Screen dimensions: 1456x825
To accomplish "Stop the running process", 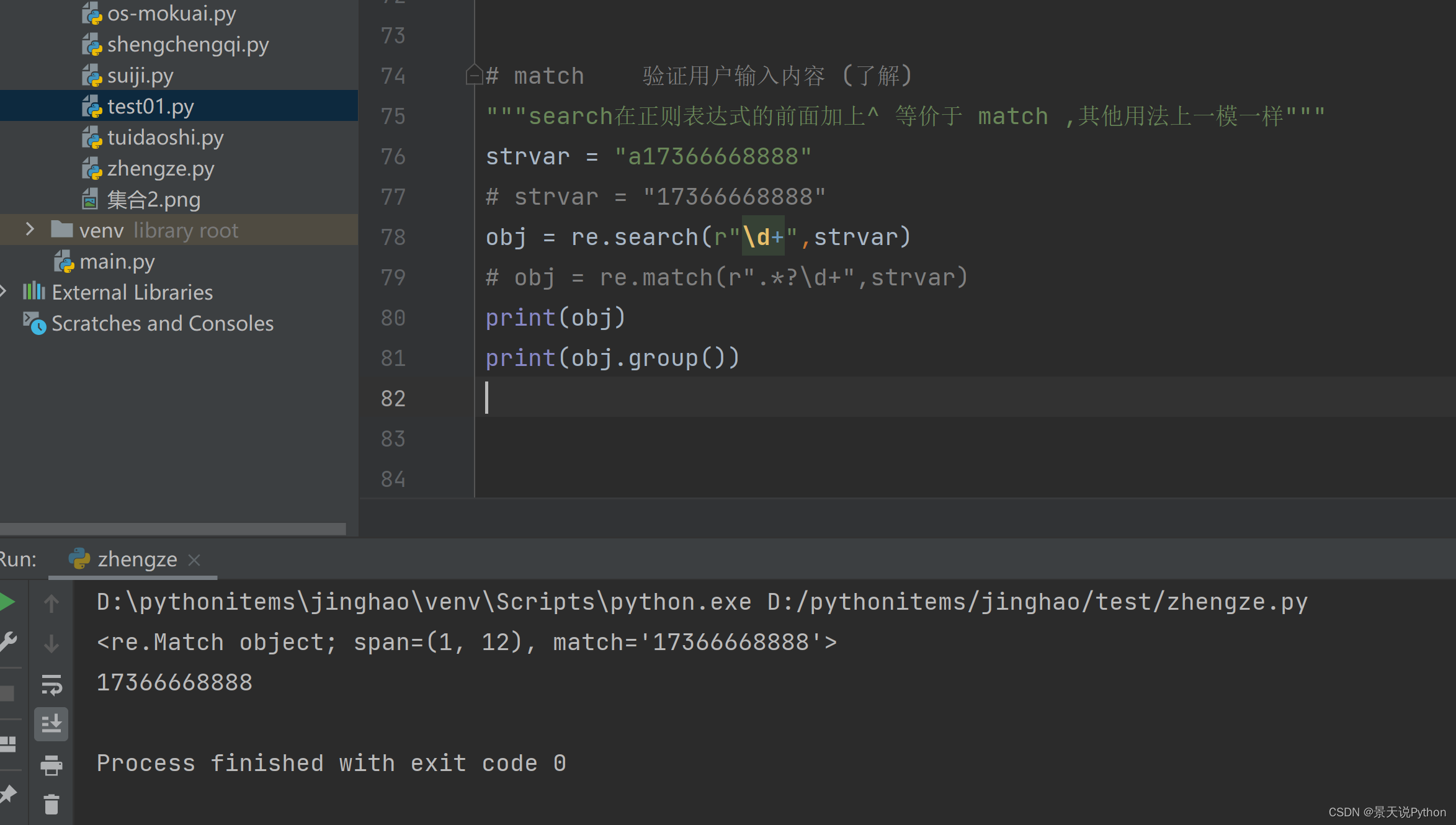I will coord(7,693).
